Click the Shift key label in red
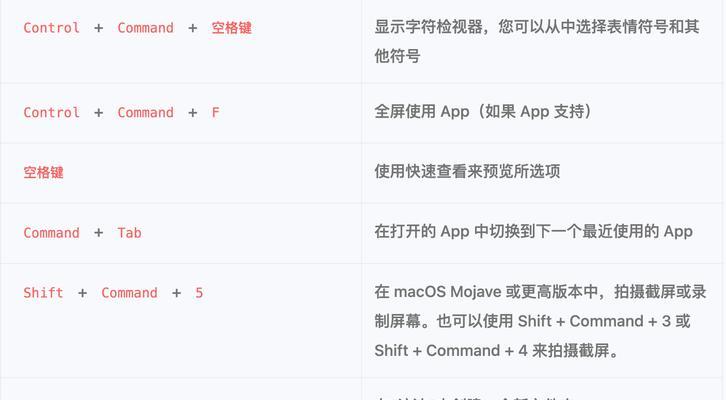Screen dimensions: 726x400 (x=43, y=293)
